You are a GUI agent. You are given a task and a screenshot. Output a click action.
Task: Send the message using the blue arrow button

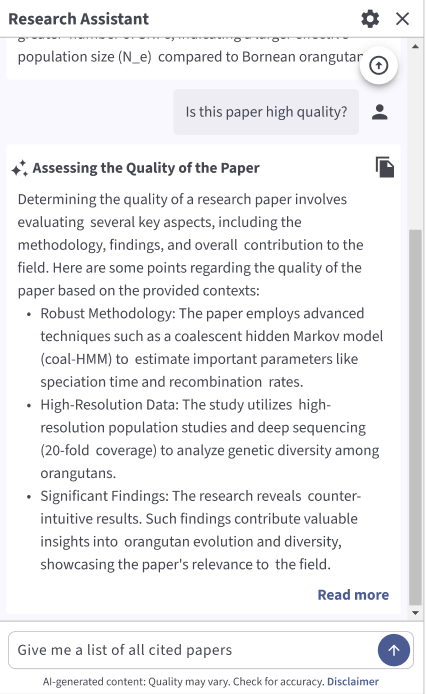(x=394, y=650)
